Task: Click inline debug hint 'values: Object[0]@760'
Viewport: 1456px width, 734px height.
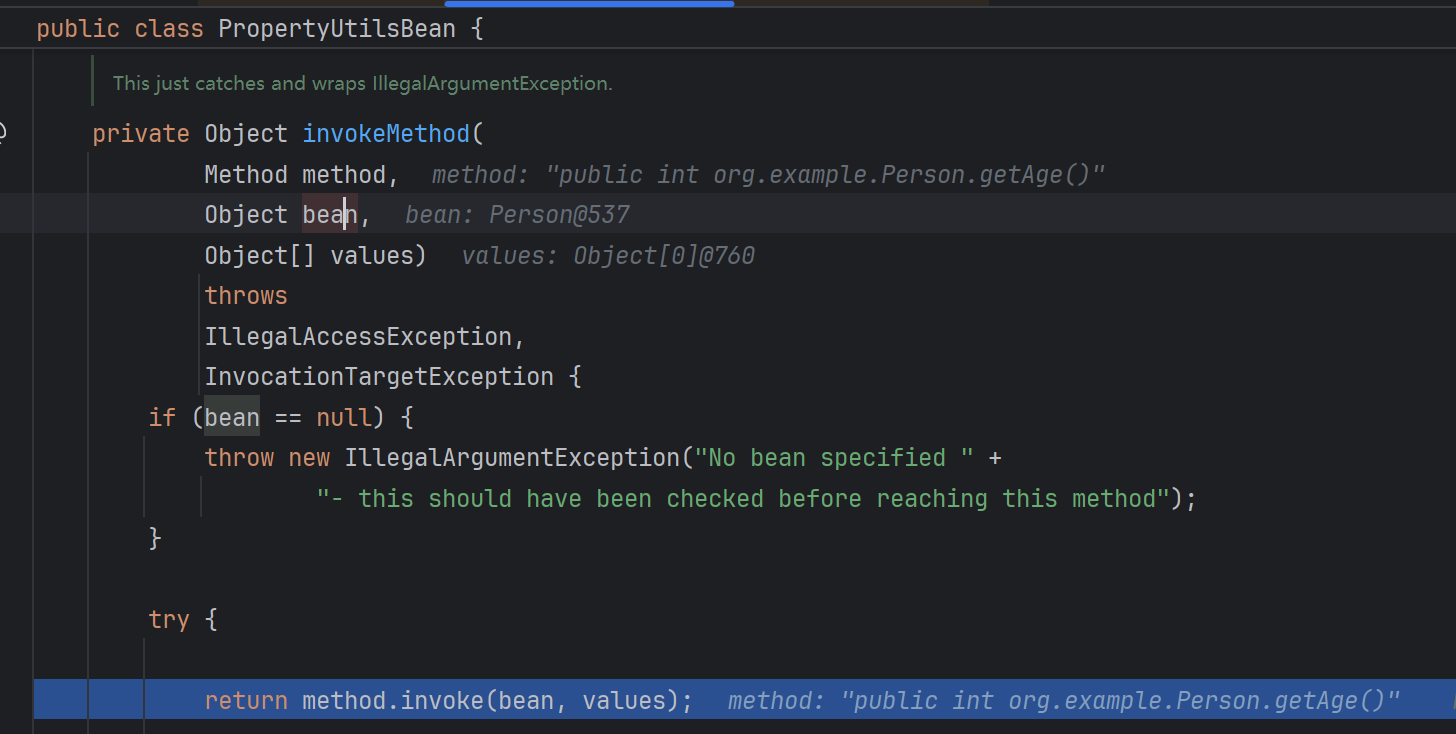Action: tap(607, 256)
